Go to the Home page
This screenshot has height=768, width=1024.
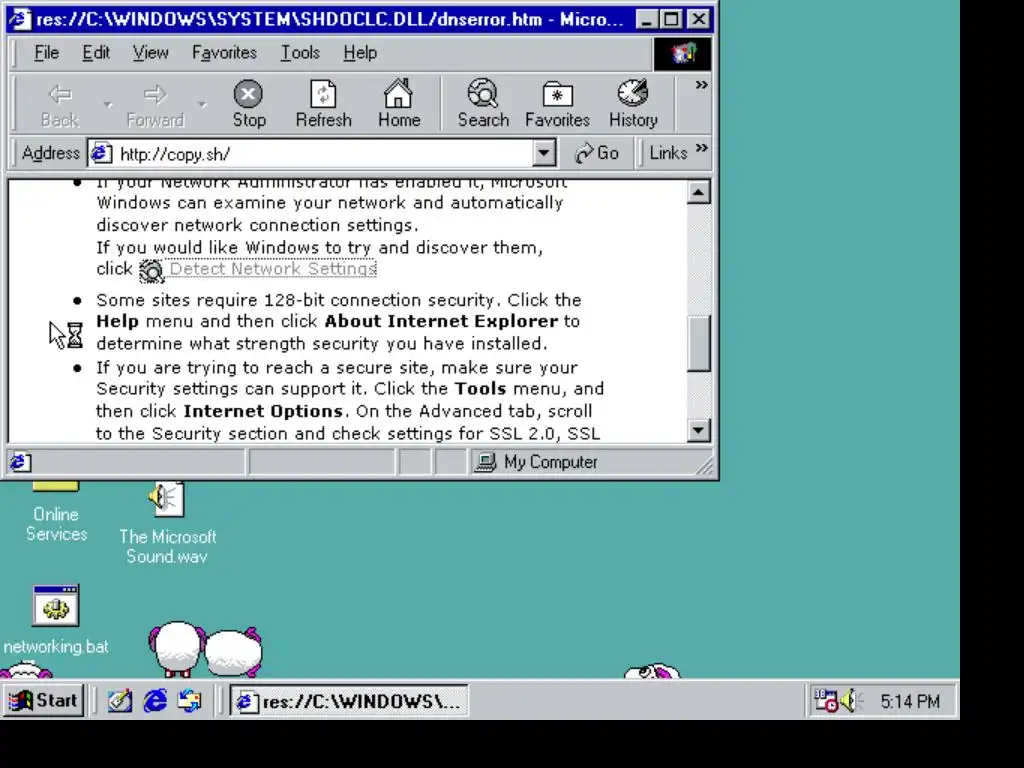tap(398, 104)
